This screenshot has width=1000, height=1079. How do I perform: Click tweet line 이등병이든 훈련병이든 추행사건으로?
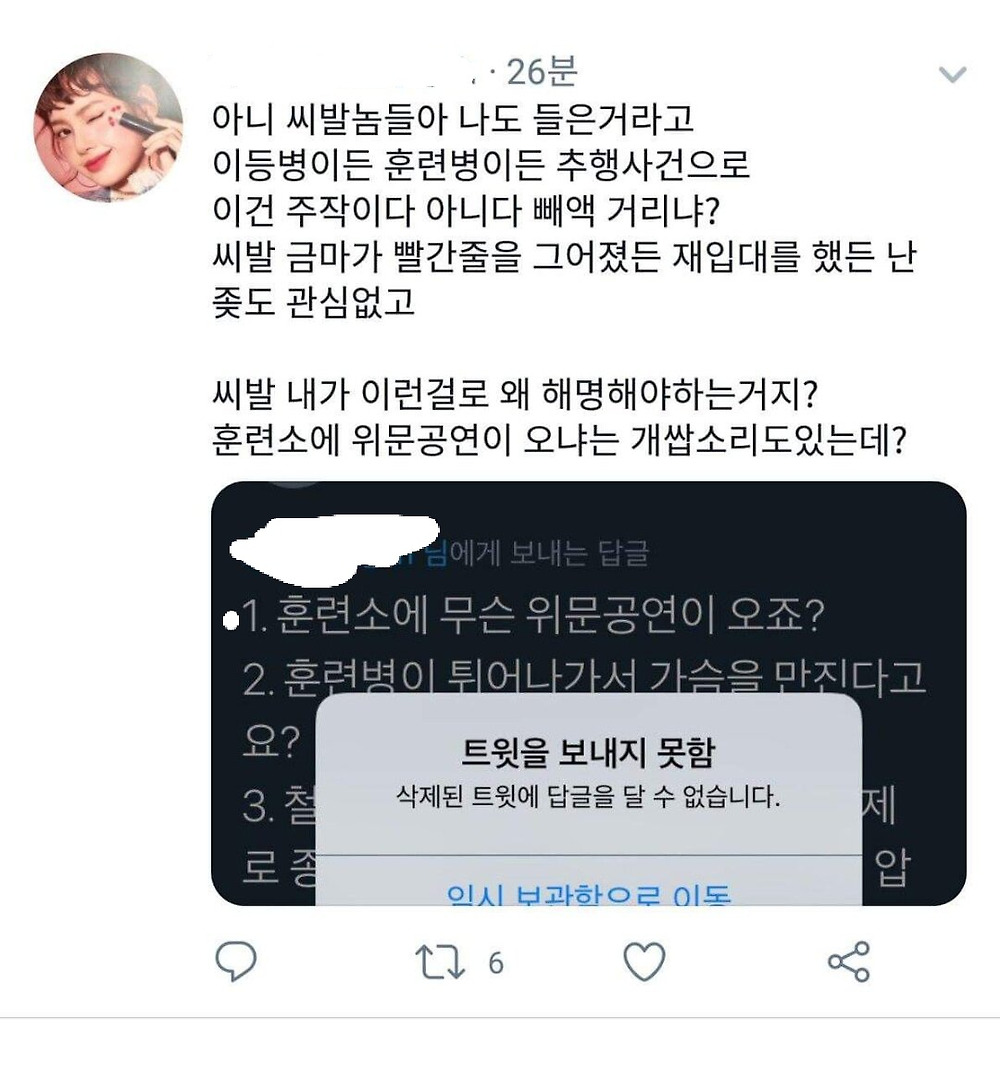[x=480, y=164]
